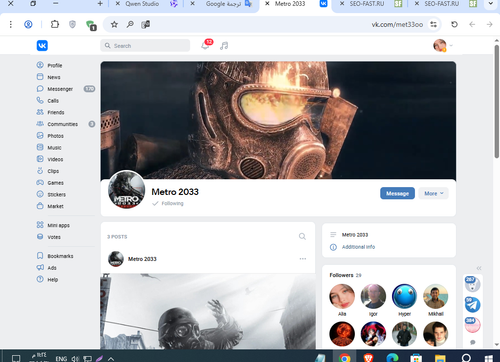Click the Market bag icon
500x362 pixels.
click(40, 206)
